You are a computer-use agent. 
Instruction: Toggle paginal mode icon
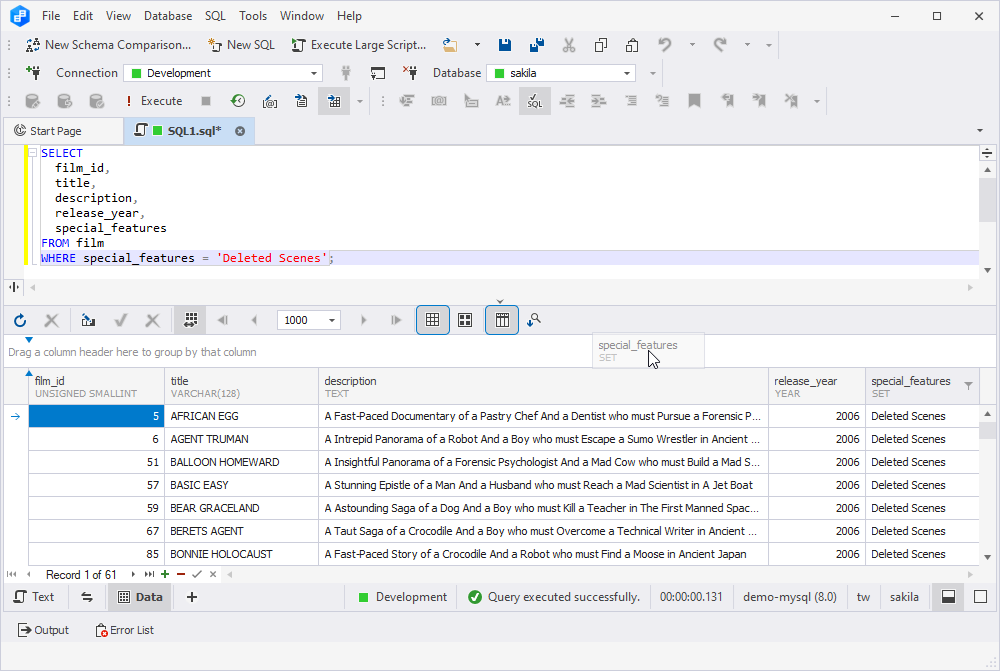[190, 320]
